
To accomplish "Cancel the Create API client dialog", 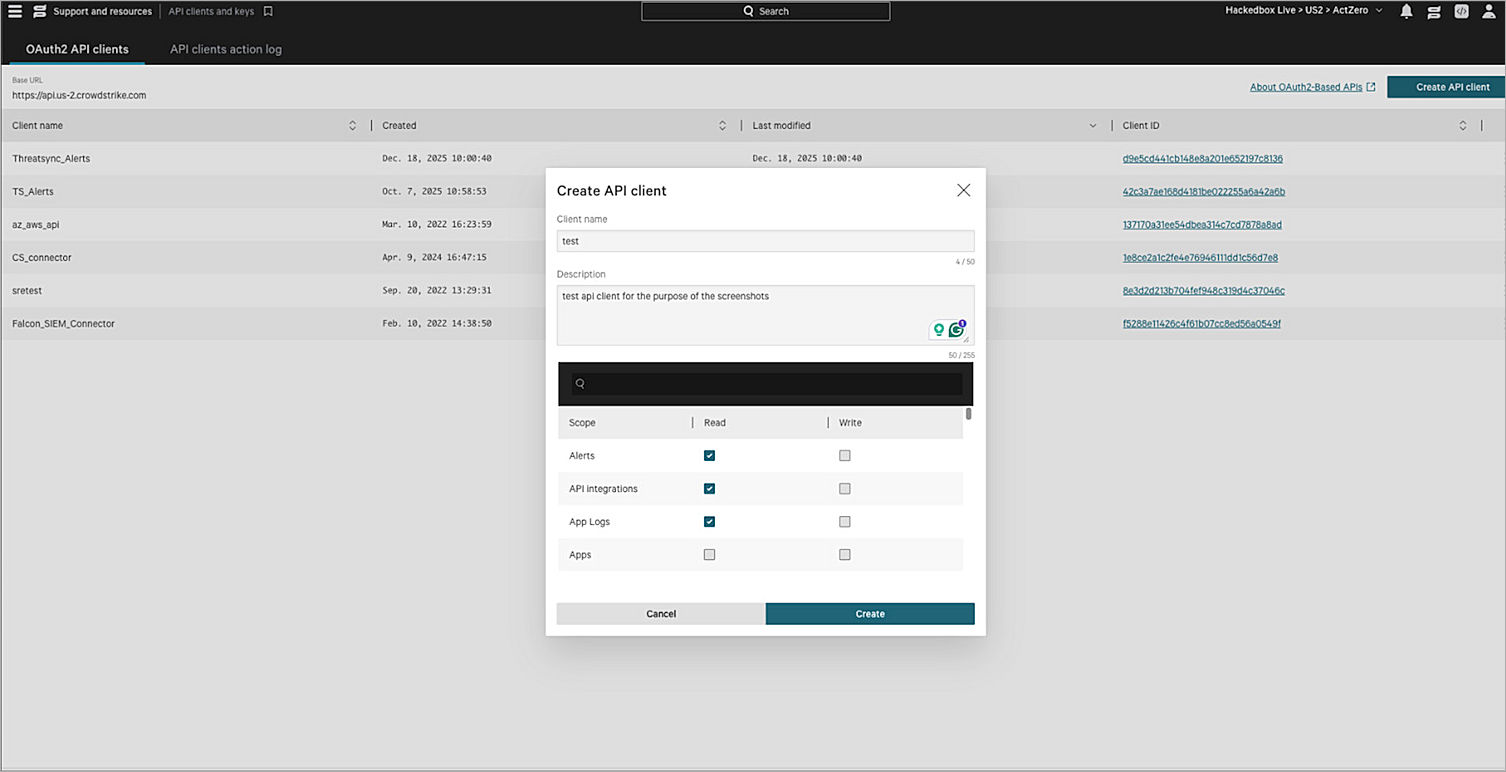I will tap(661, 614).
